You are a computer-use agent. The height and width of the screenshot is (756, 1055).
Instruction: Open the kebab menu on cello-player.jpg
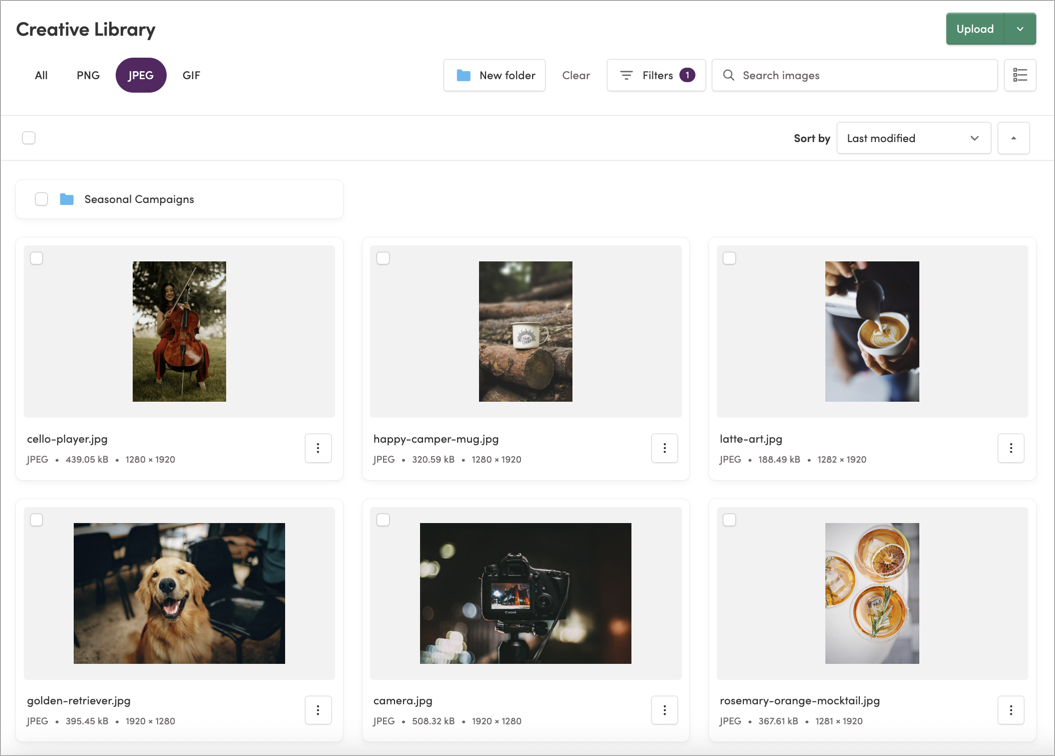318,448
